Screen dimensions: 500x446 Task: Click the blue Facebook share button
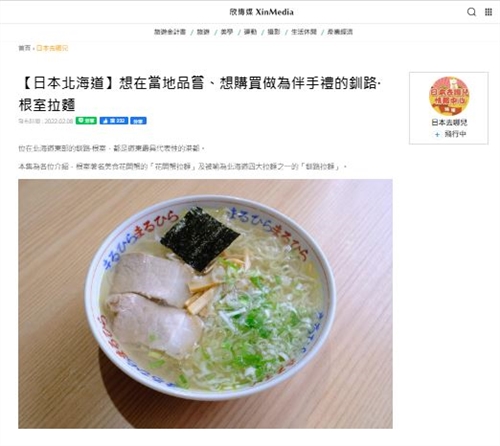coord(138,120)
